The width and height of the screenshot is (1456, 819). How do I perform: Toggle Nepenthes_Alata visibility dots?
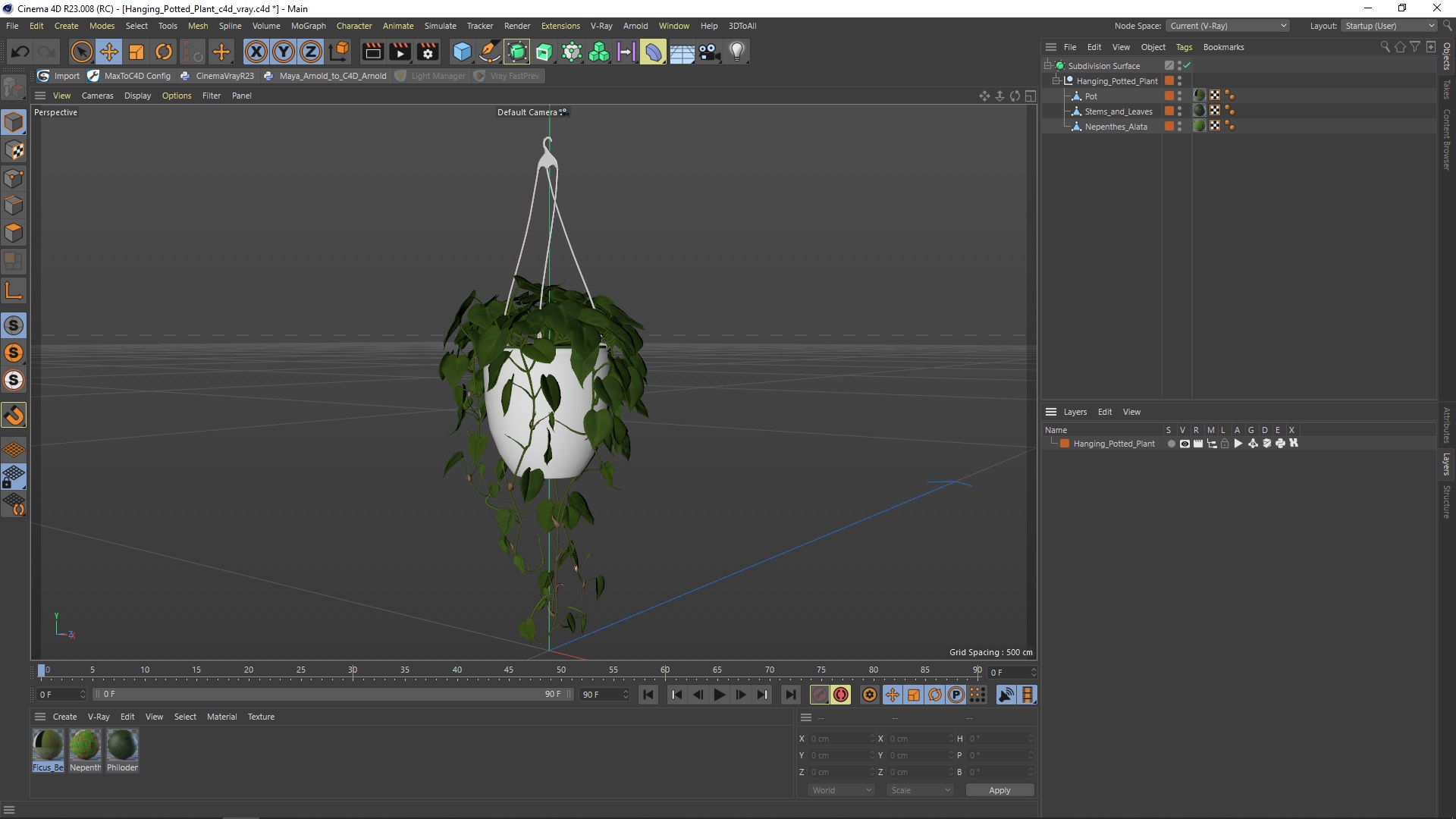[1179, 126]
